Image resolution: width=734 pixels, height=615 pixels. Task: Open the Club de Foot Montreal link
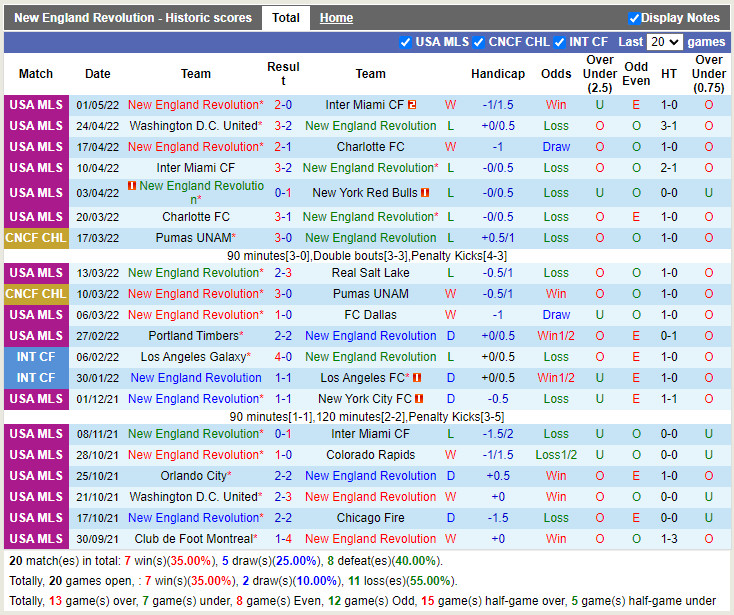point(193,539)
